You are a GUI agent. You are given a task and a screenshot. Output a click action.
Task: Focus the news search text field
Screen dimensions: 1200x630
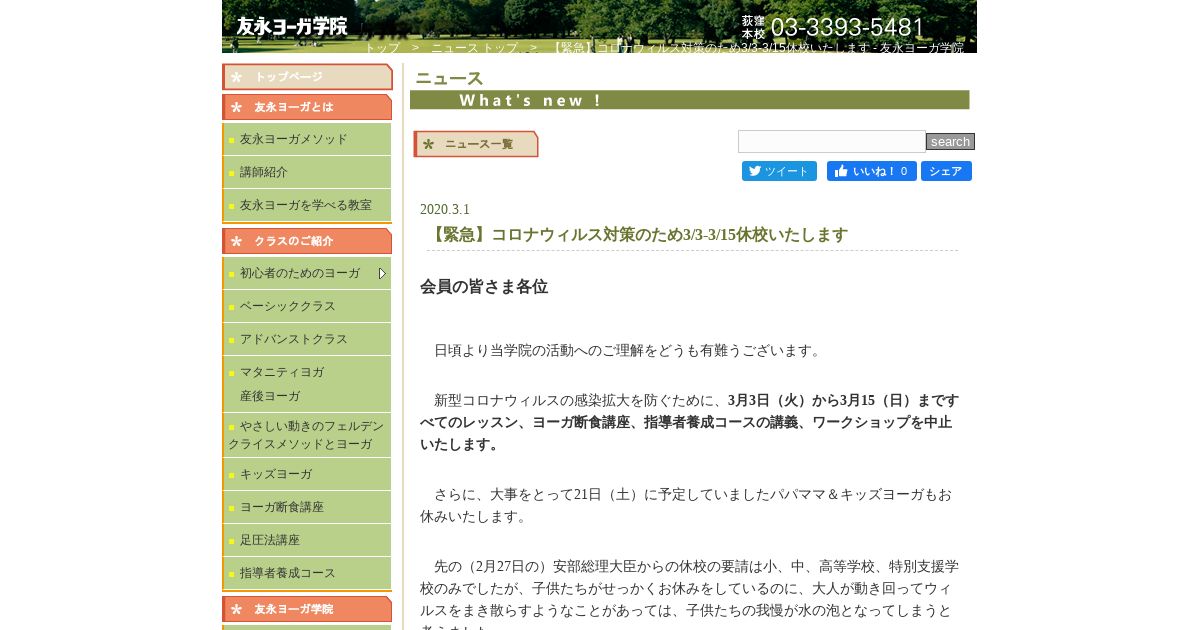pos(832,142)
